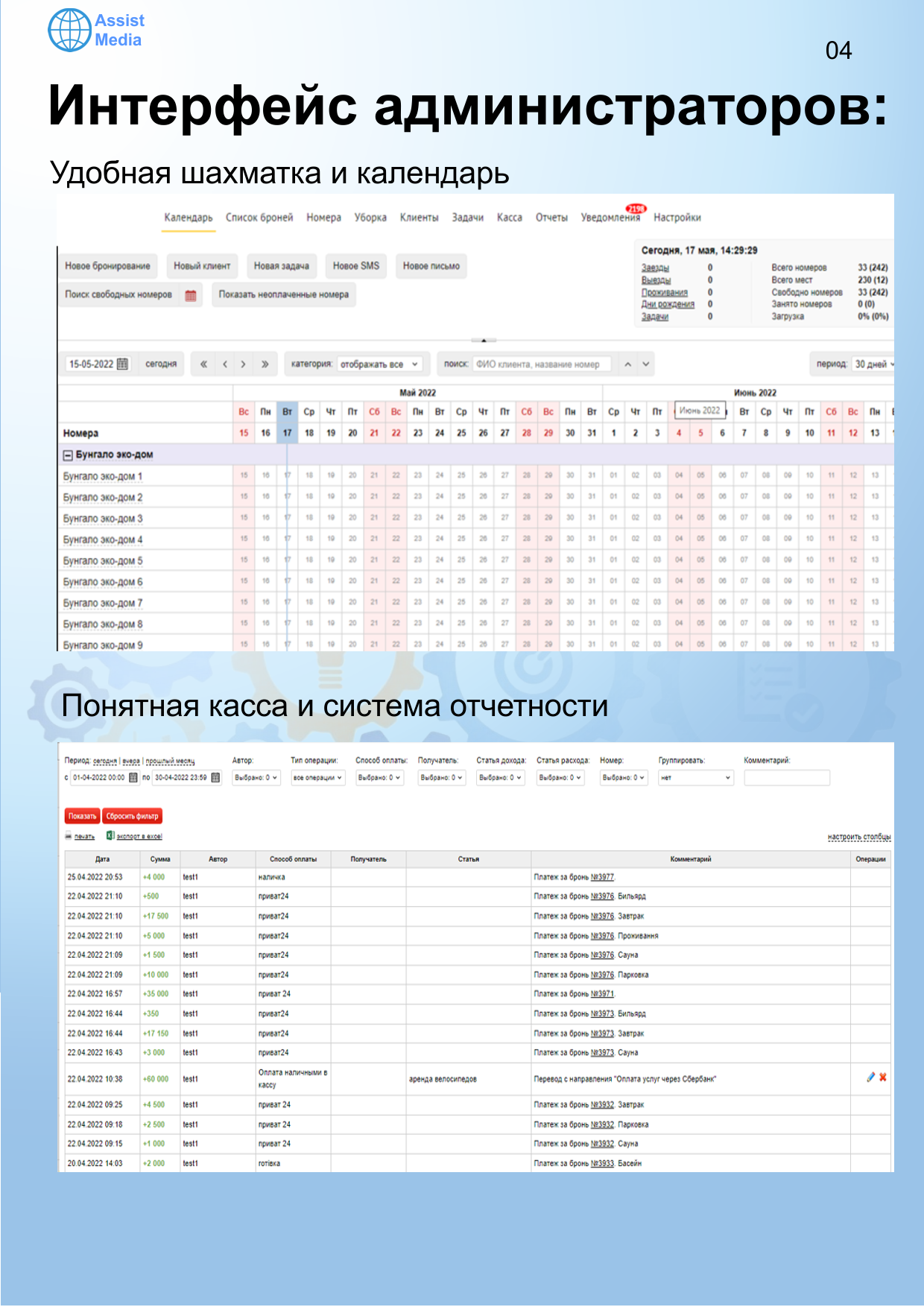Image resolution: width=924 pixels, height=1307 pixels.
Task: Open Уведомления with the red badge
Action: pyautogui.click(x=611, y=216)
